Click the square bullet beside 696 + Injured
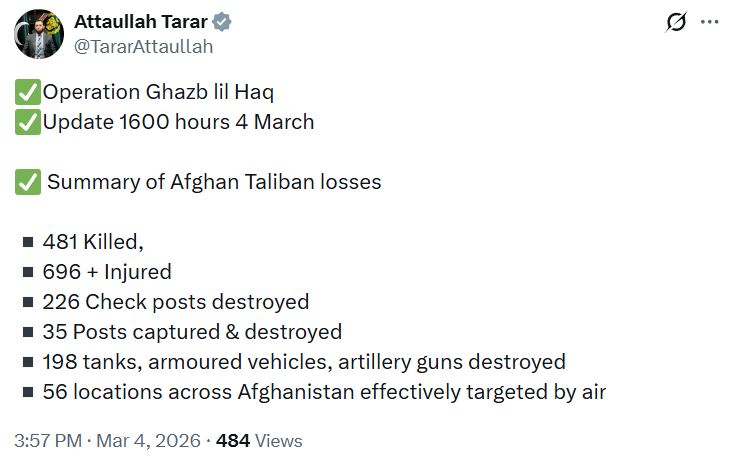The height and width of the screenshot is (462, 732). (27, 272)
